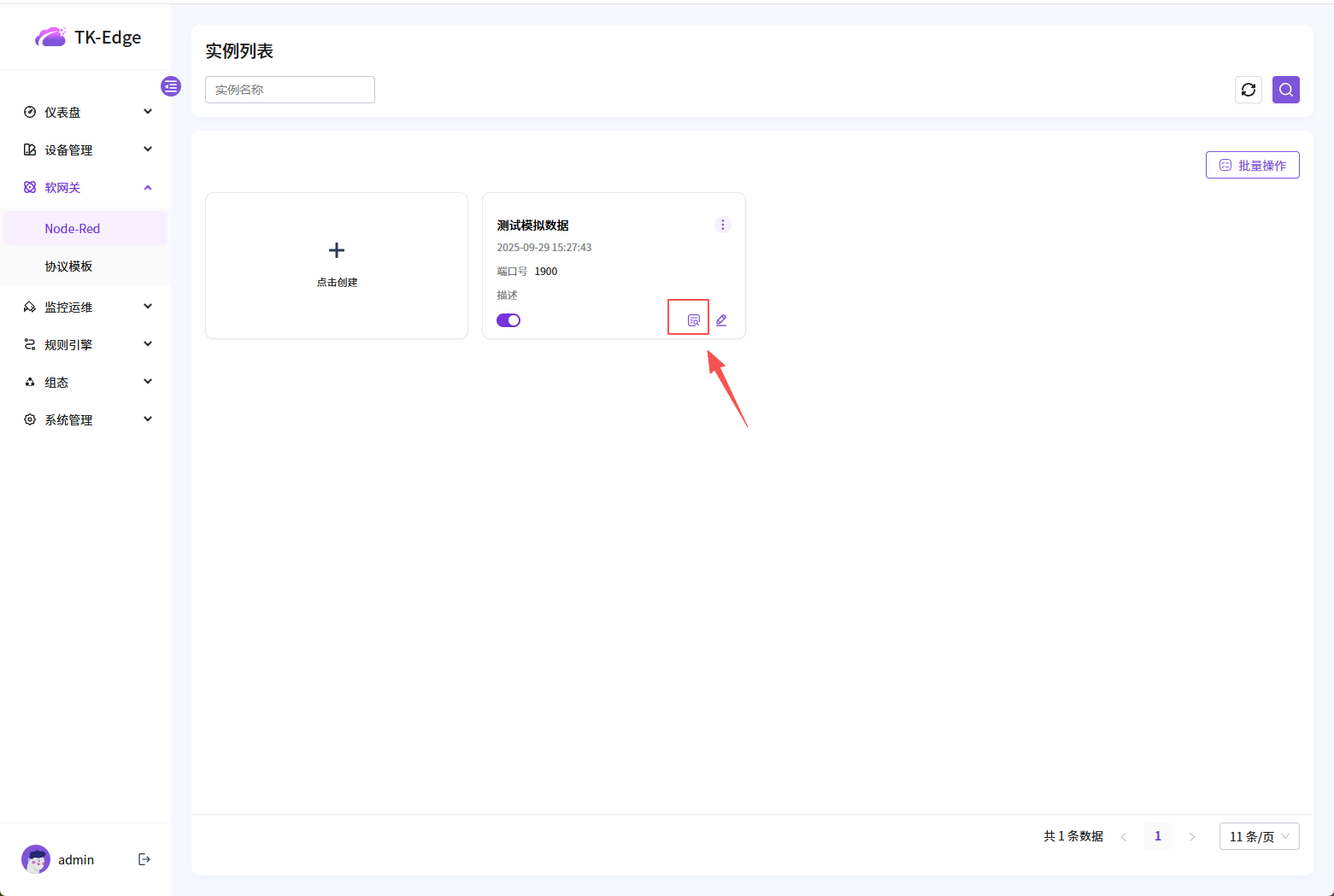Click the view details icon on instance card

pos(693,320)
